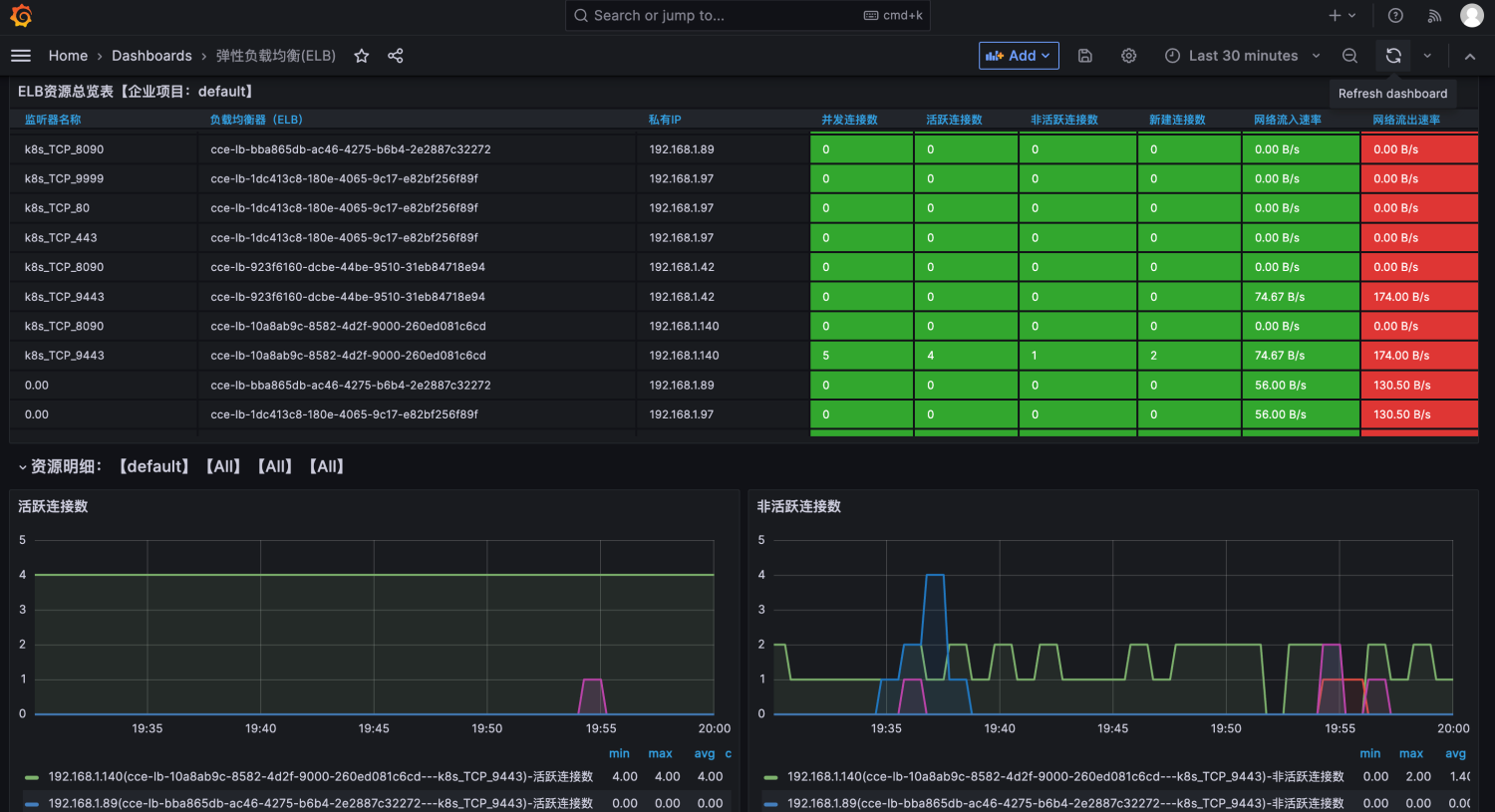Open the news RSS feed icon

1434,16
